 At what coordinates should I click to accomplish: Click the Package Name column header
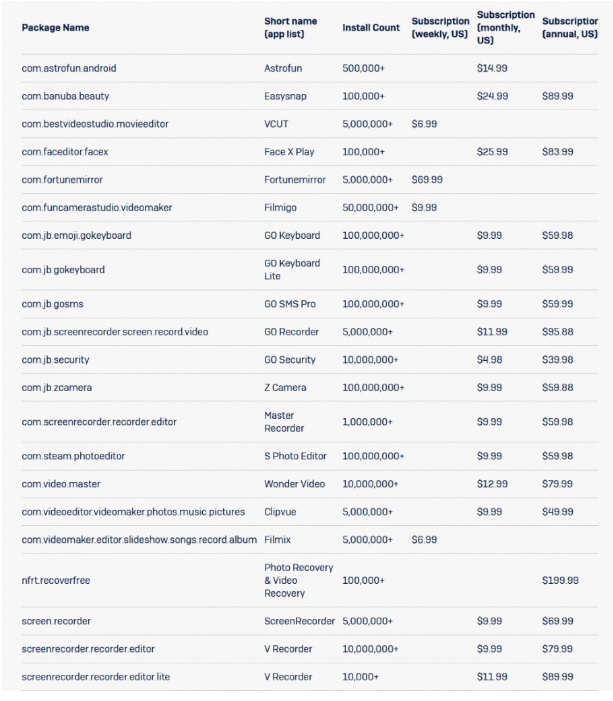click(x=55, y=27)
